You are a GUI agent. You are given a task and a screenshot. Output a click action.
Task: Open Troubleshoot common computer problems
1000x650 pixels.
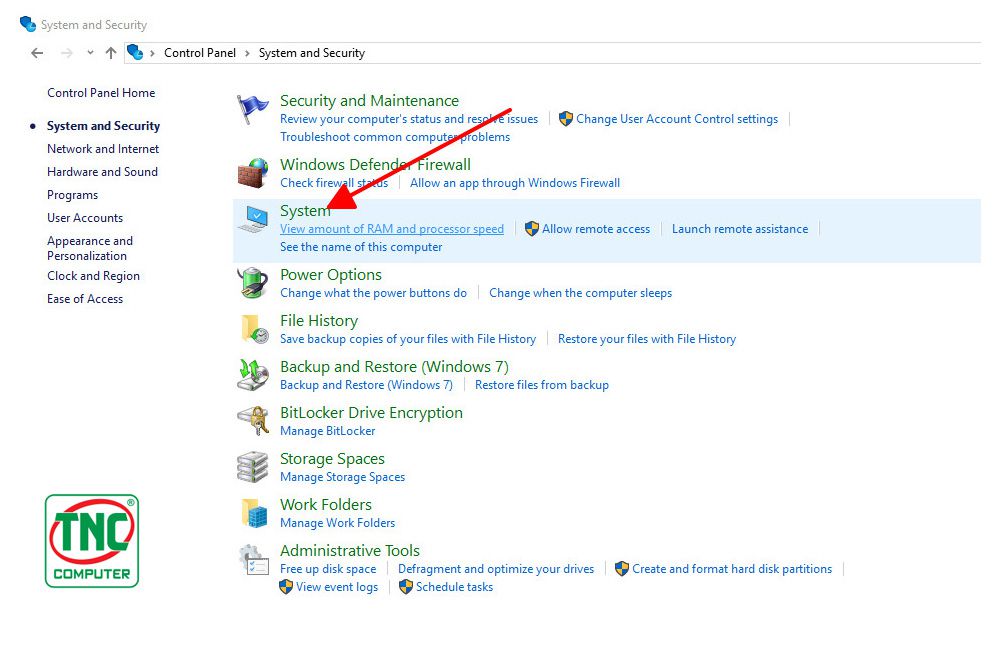click(395, 137)
